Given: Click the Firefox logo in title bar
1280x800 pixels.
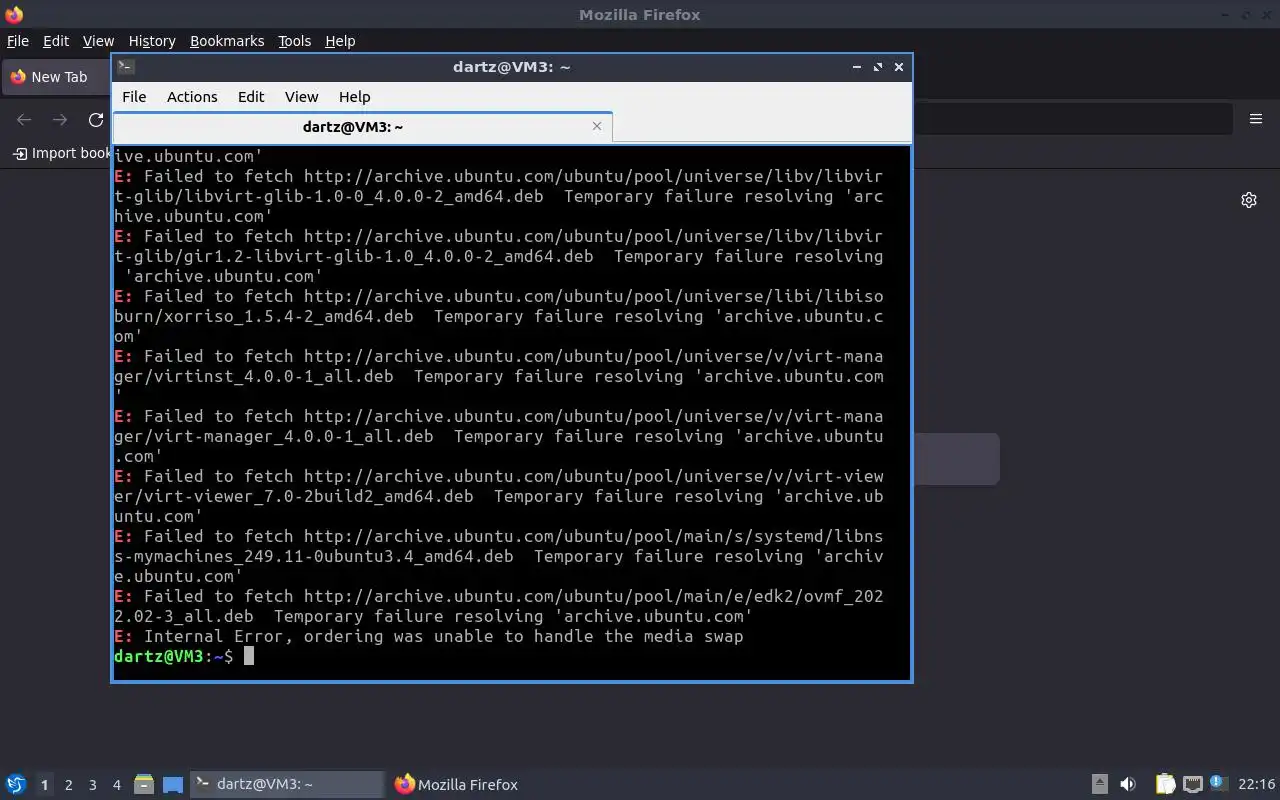Looking at the screenshot, I should [x=14, y=14].
